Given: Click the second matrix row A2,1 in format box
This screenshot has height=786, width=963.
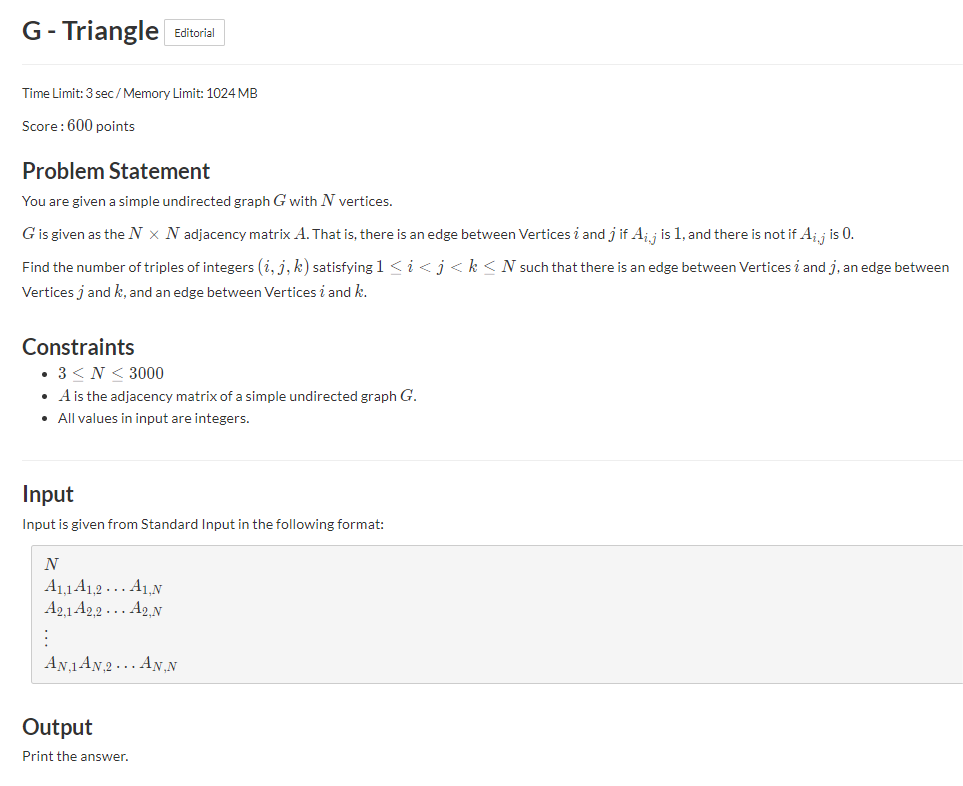Looking at the screenshot, I should (103, 609).
